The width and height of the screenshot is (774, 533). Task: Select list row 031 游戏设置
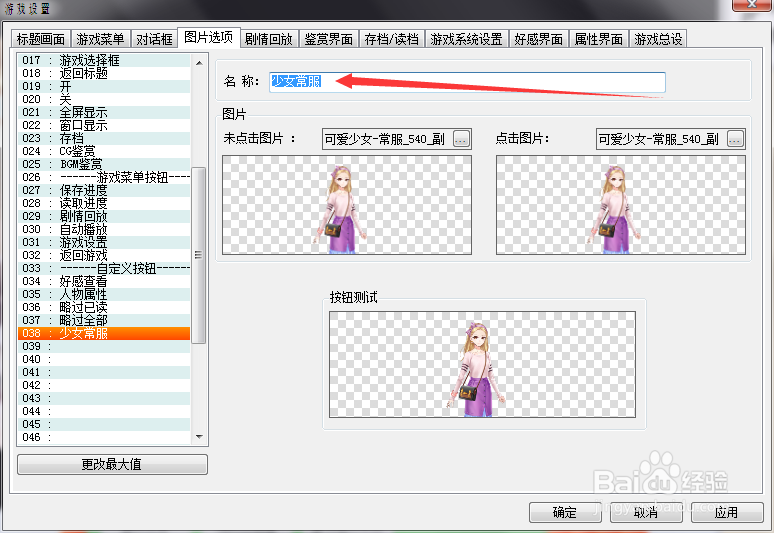point(104,242)
